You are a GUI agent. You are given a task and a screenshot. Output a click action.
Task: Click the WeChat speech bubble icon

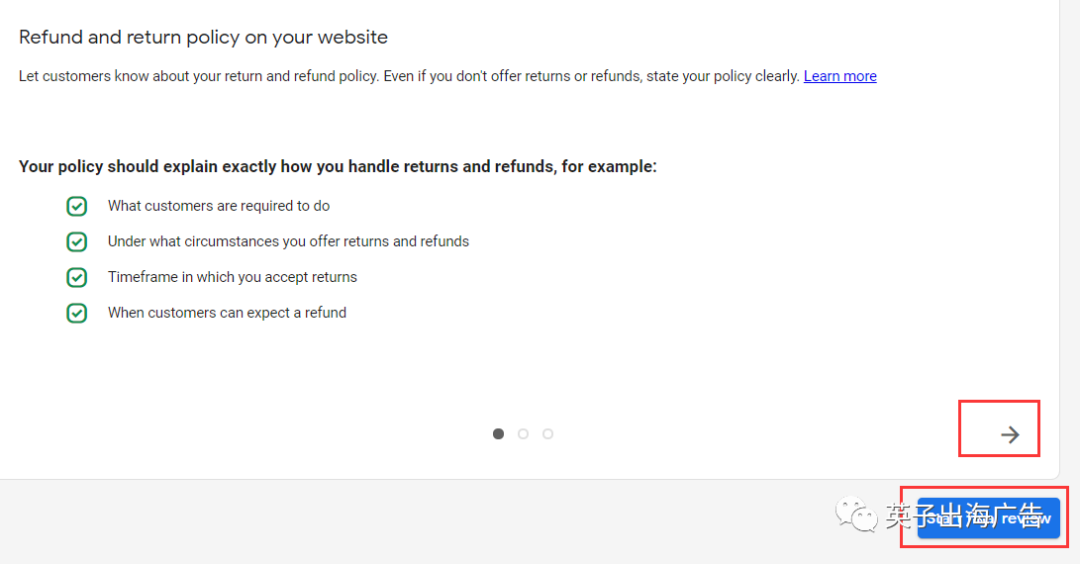click(855, 514)
